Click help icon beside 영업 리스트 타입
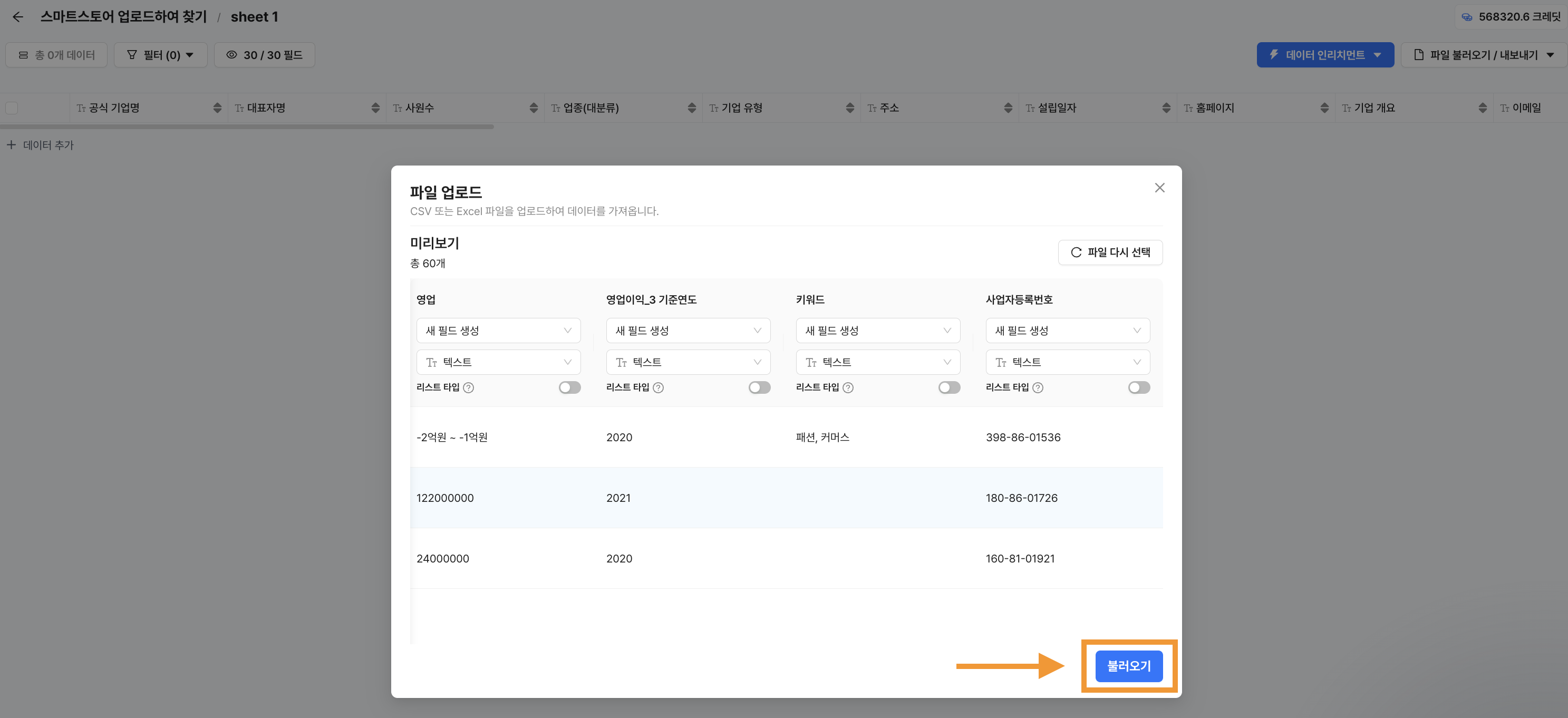 point(468,387)
